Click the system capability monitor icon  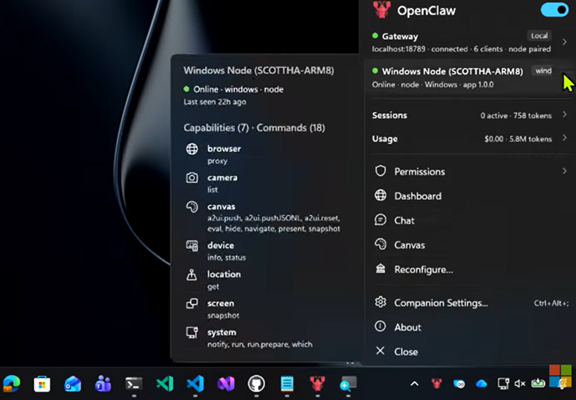click(192, 332)
